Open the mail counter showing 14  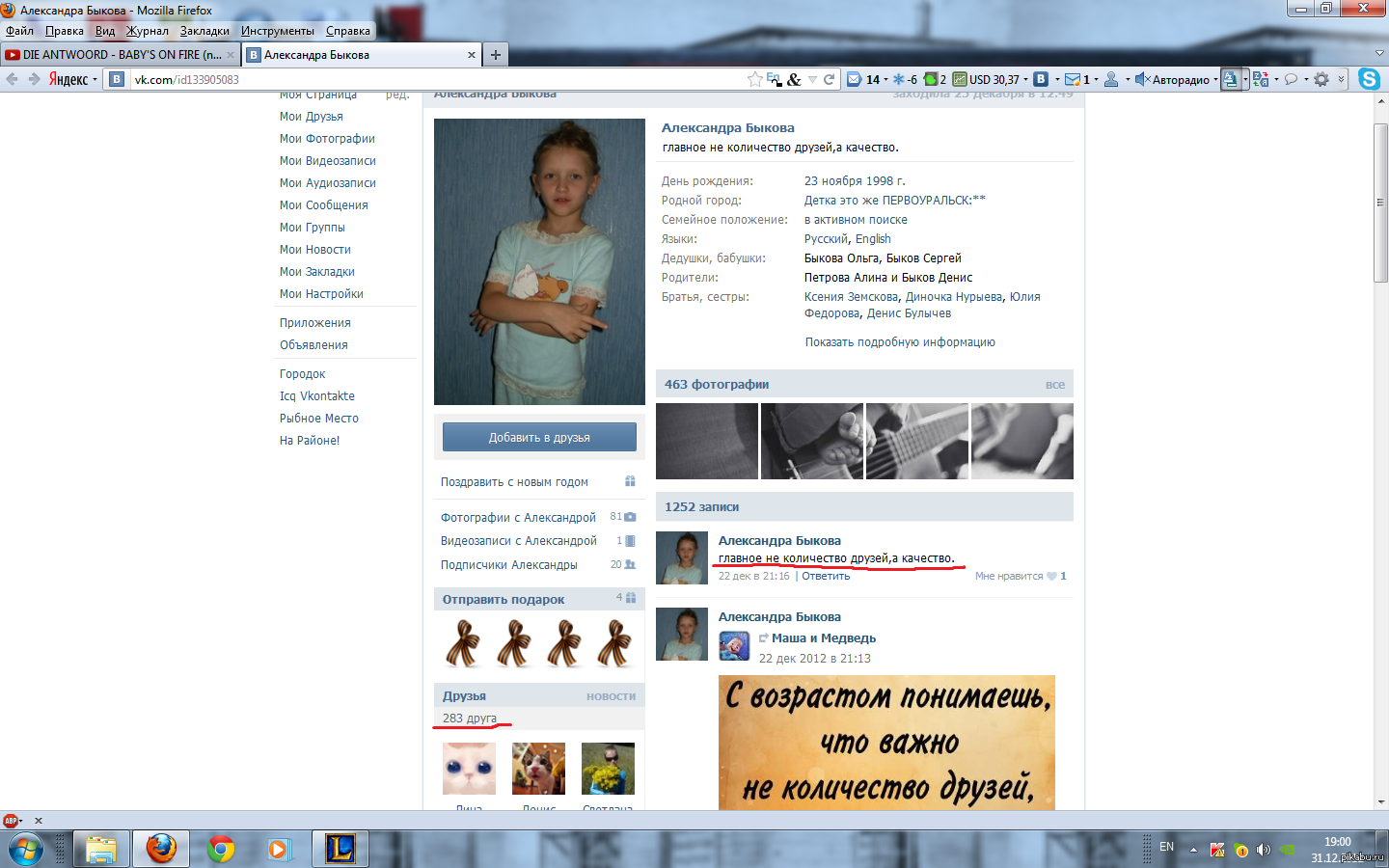tap(863, 79)
